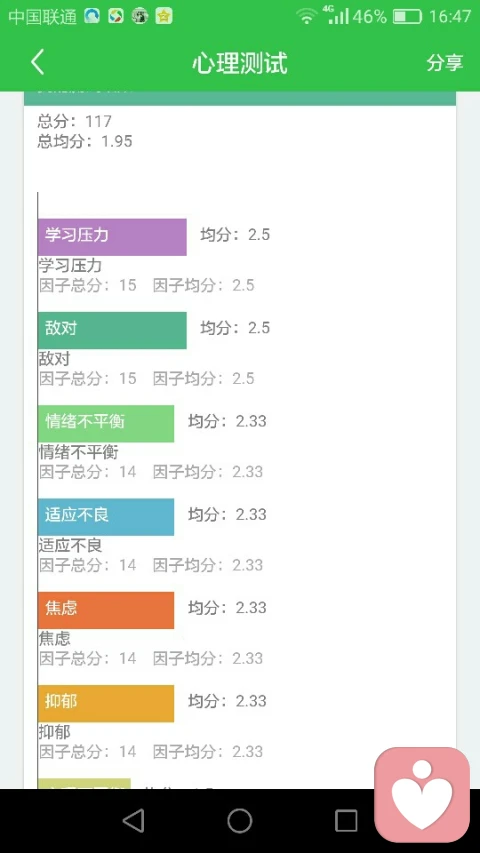The height and width of the screenshot is (853, 480).
Task: Tap the 分享 share button
Action: [445, 63]
